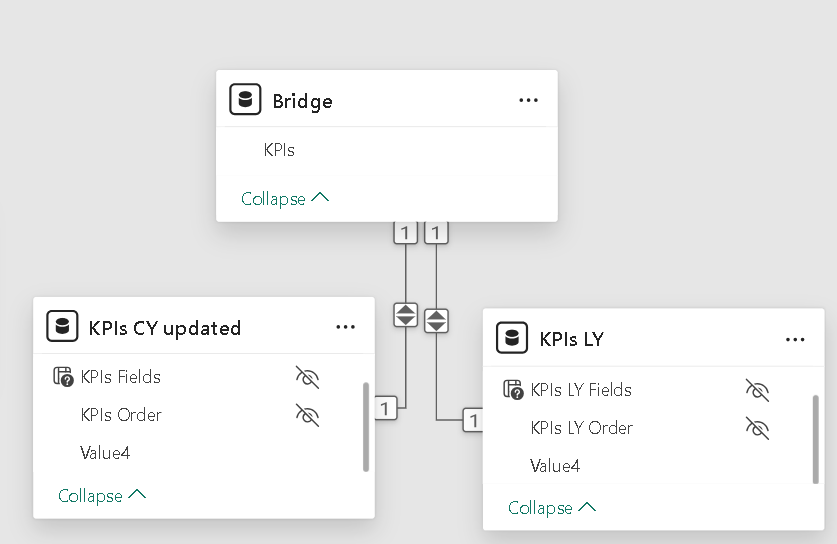Toggle visibility of KPIs Fields column
The image size is (837, 544).
(307, 377)
